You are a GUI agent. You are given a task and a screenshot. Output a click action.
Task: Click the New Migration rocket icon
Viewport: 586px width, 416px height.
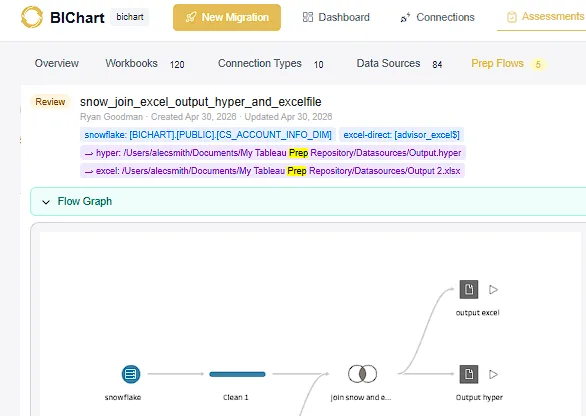coord(191,17)
